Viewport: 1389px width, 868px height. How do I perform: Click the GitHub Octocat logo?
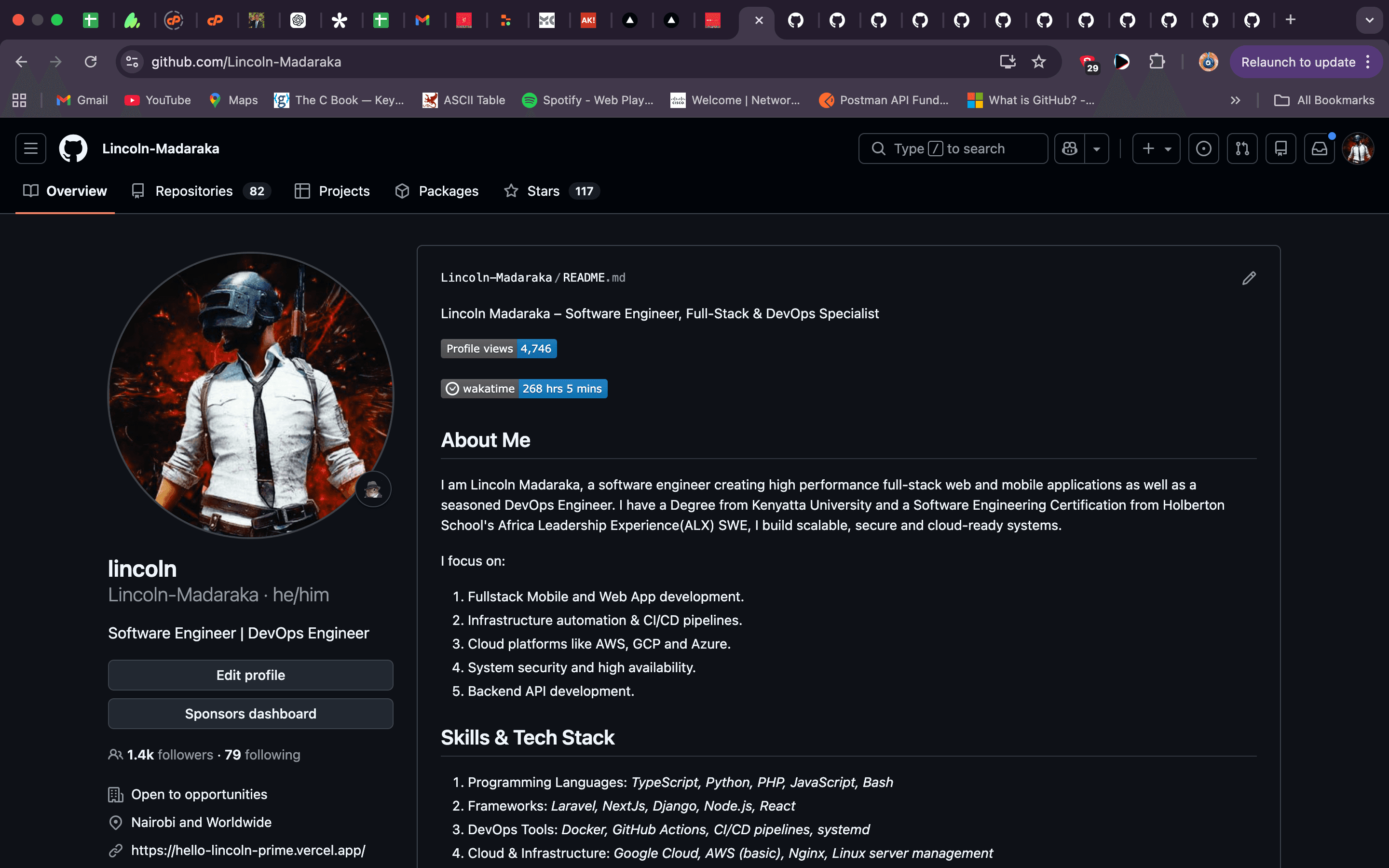point(73,149)
